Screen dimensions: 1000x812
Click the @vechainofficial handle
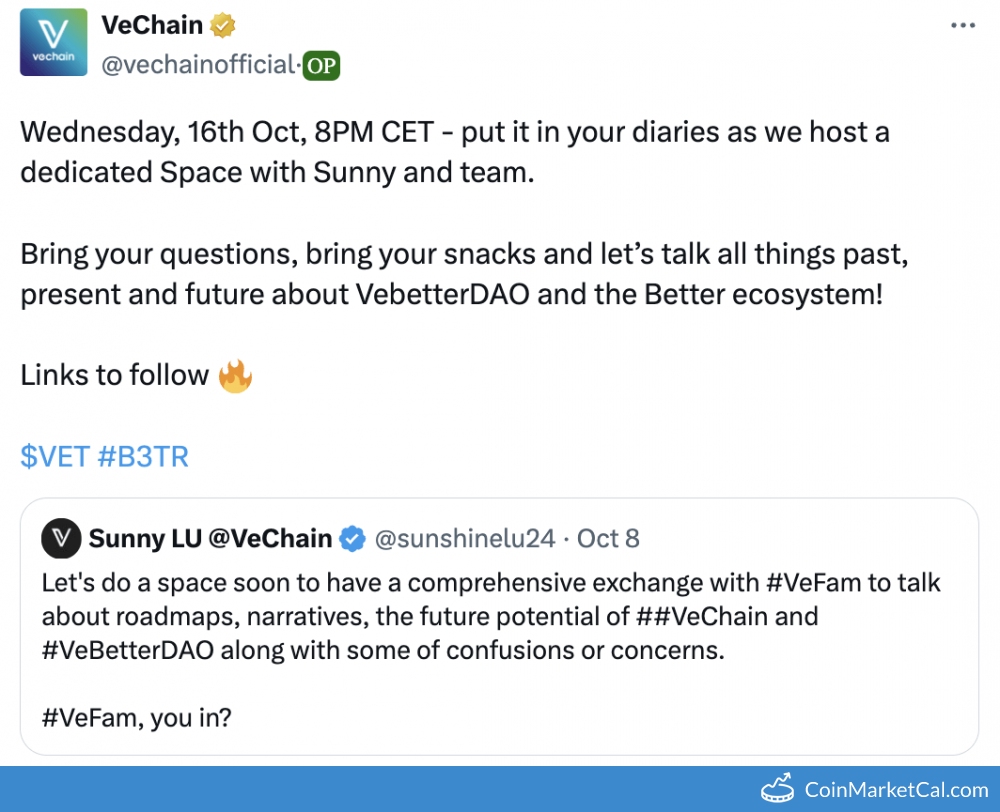pyautogui.click(x=198, y=66)
